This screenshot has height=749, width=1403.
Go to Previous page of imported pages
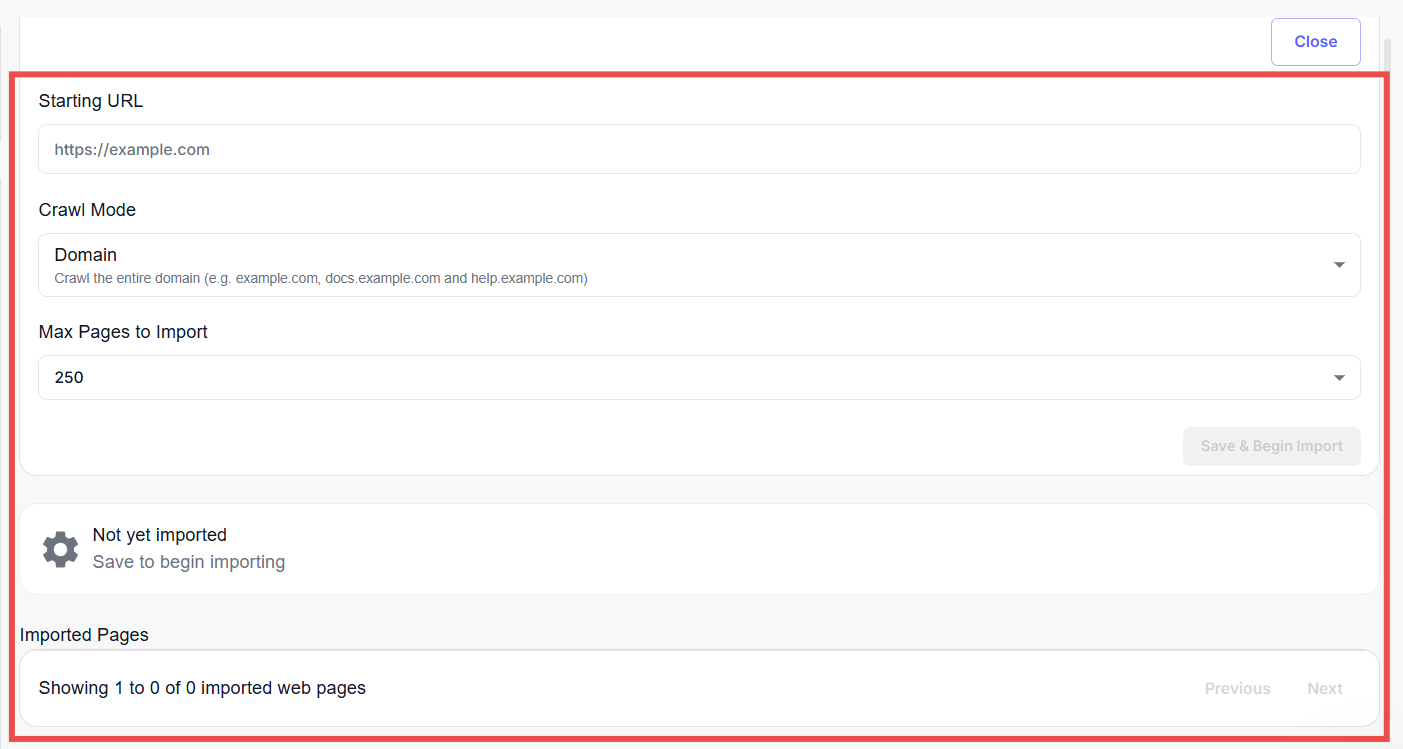pyautogui.click(x=1237, y=688)
